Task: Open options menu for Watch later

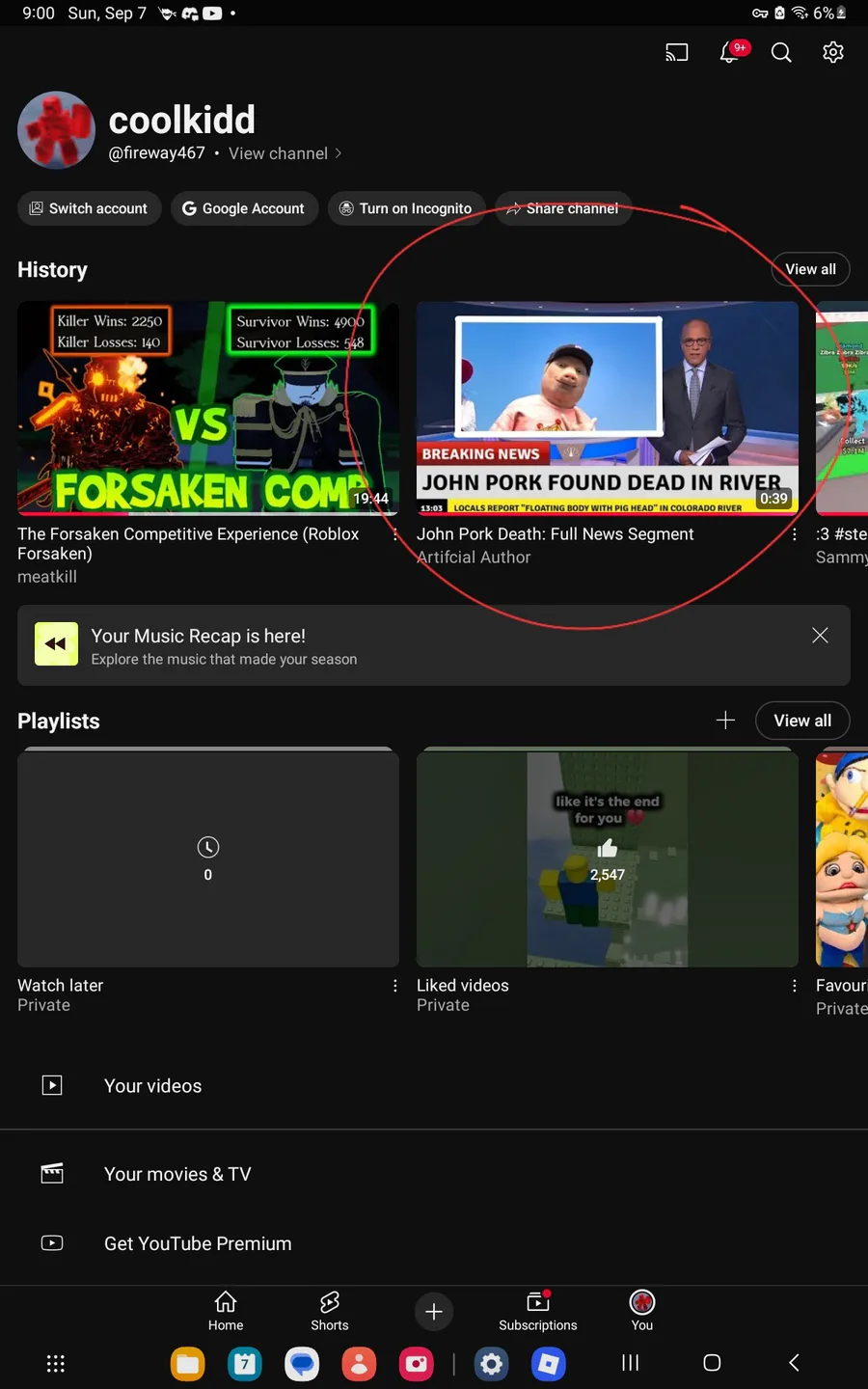Action: [x=394, y=986]
